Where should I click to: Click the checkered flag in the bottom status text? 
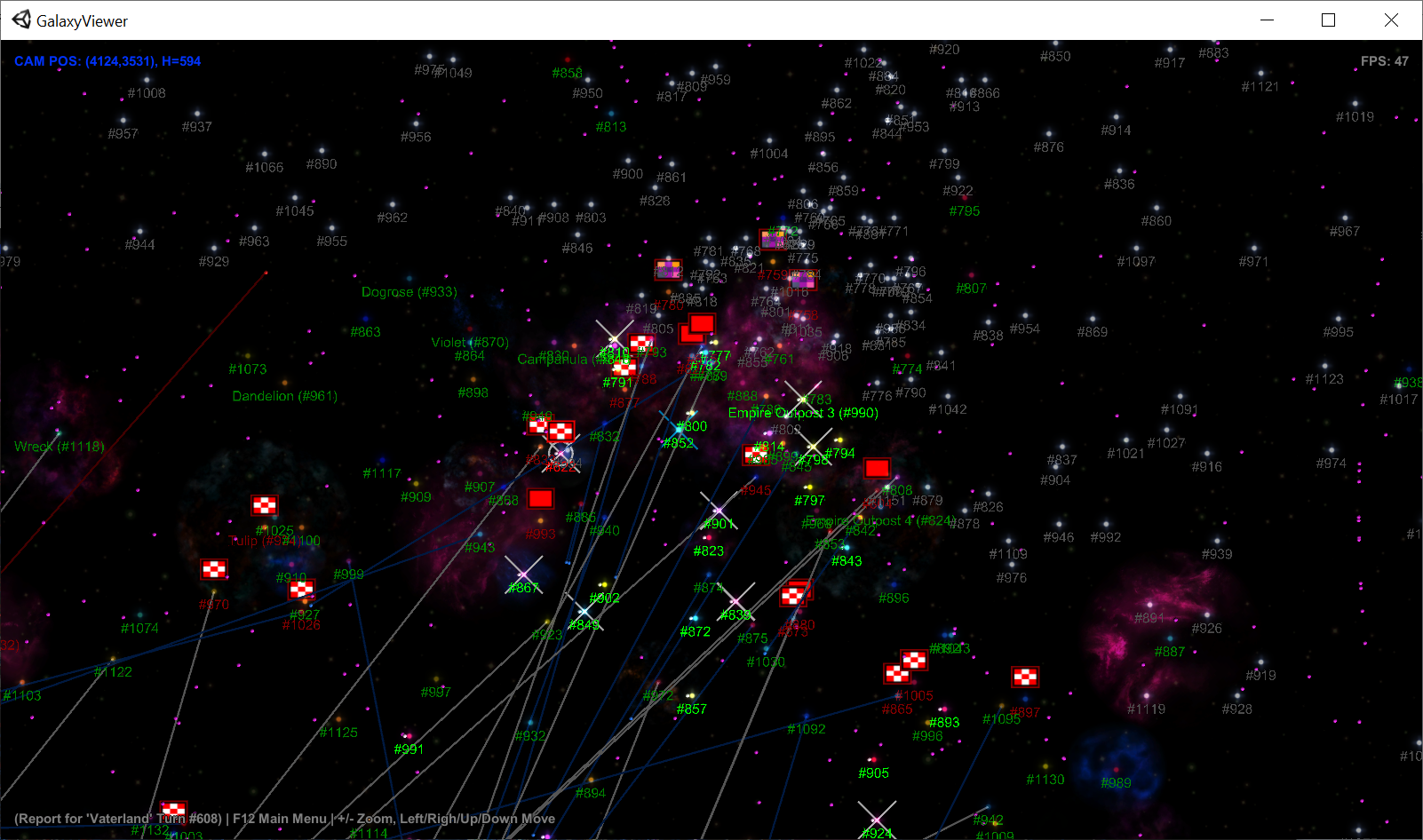[x=173, y=810]
